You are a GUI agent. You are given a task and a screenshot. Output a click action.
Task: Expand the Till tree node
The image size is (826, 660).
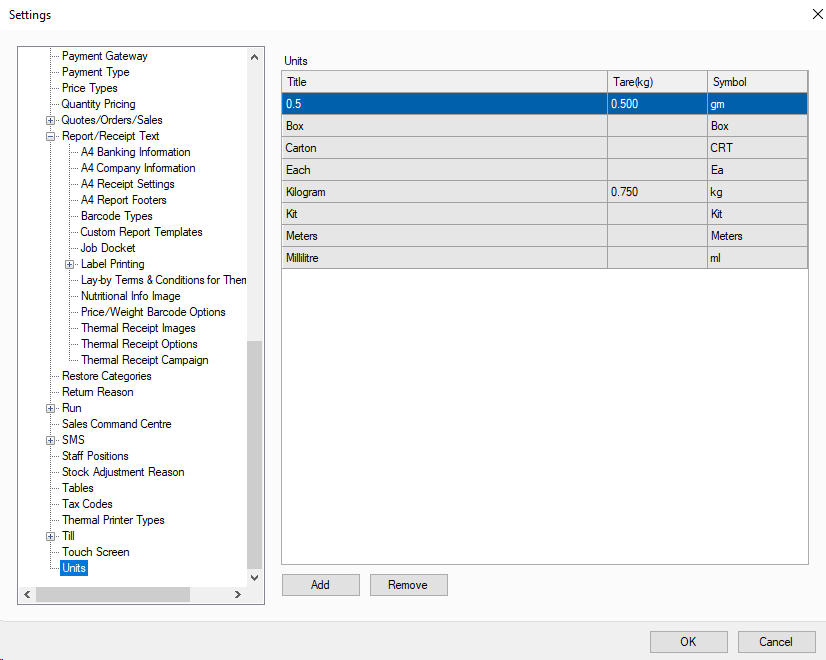click(51, 537)
